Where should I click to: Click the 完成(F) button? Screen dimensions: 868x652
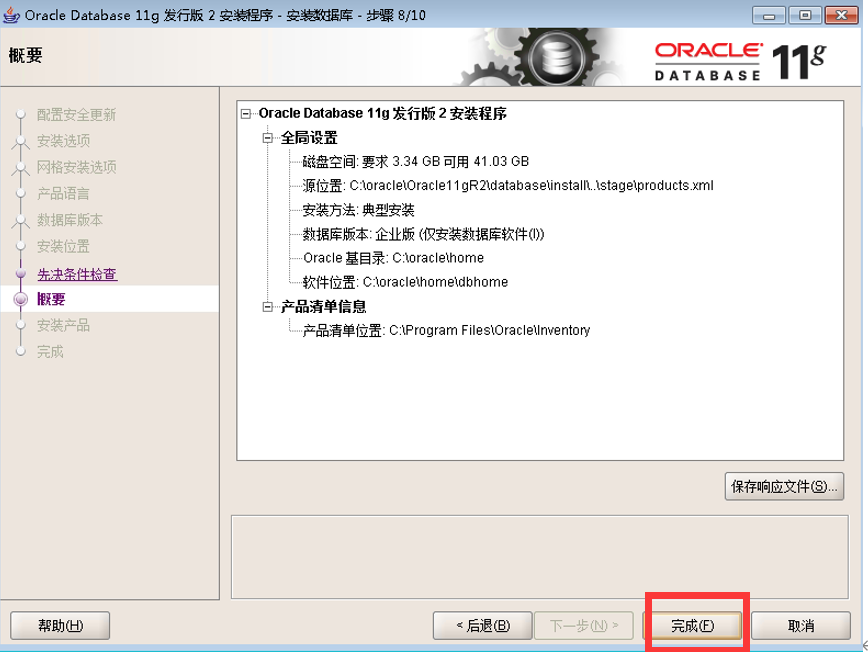point(693,626)
